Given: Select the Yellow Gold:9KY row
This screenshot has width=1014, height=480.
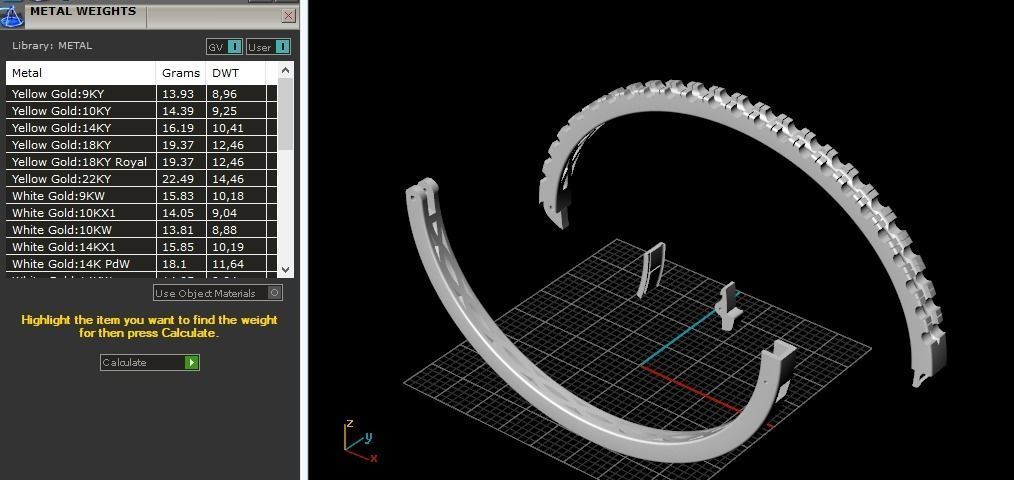Looking at the screenshot, I should pyautogui.click(x=142, y=94).
